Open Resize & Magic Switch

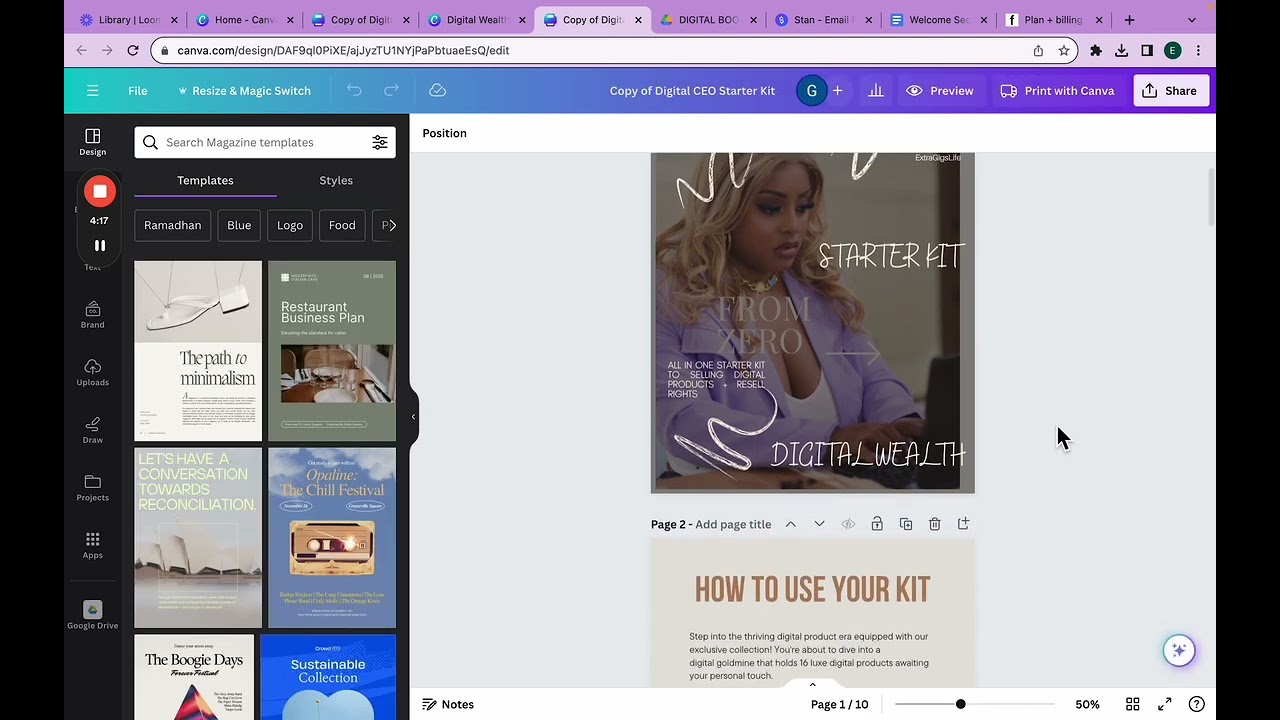click(x=244, y=91)
